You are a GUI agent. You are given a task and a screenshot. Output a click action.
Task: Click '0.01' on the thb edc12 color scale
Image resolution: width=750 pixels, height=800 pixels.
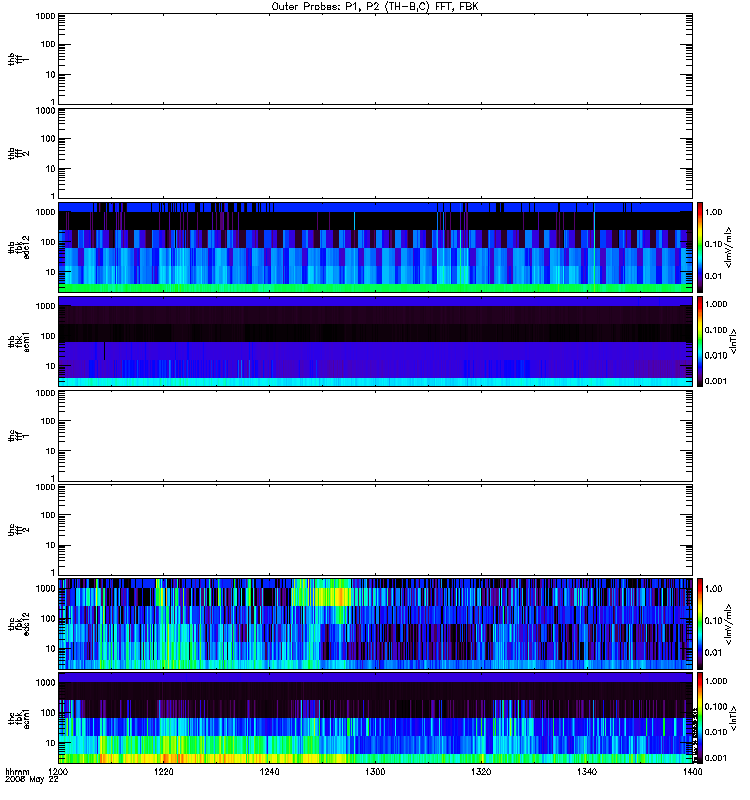[x=713, y=276]
